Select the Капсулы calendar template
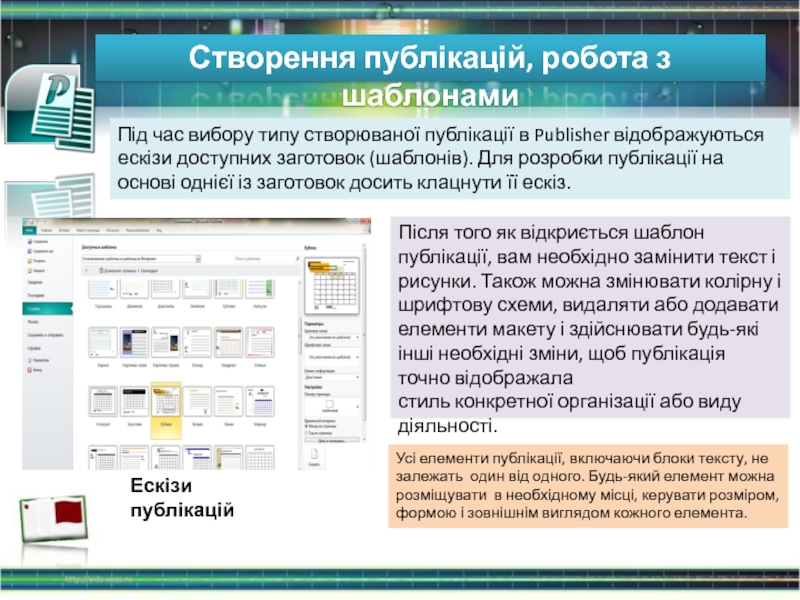 tap(260, 289)
